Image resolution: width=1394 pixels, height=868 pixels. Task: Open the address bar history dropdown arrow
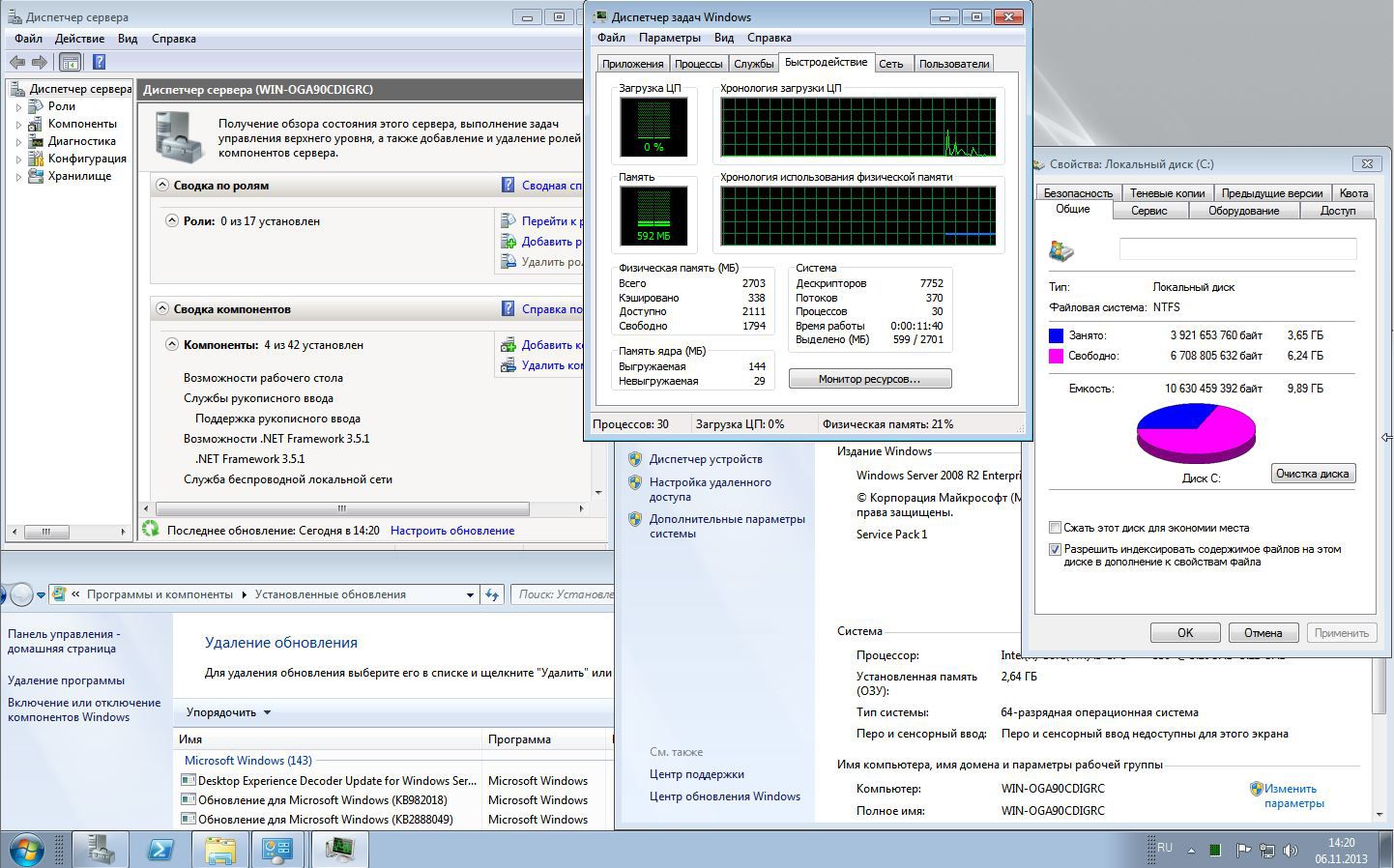click(x=470, y=594)
